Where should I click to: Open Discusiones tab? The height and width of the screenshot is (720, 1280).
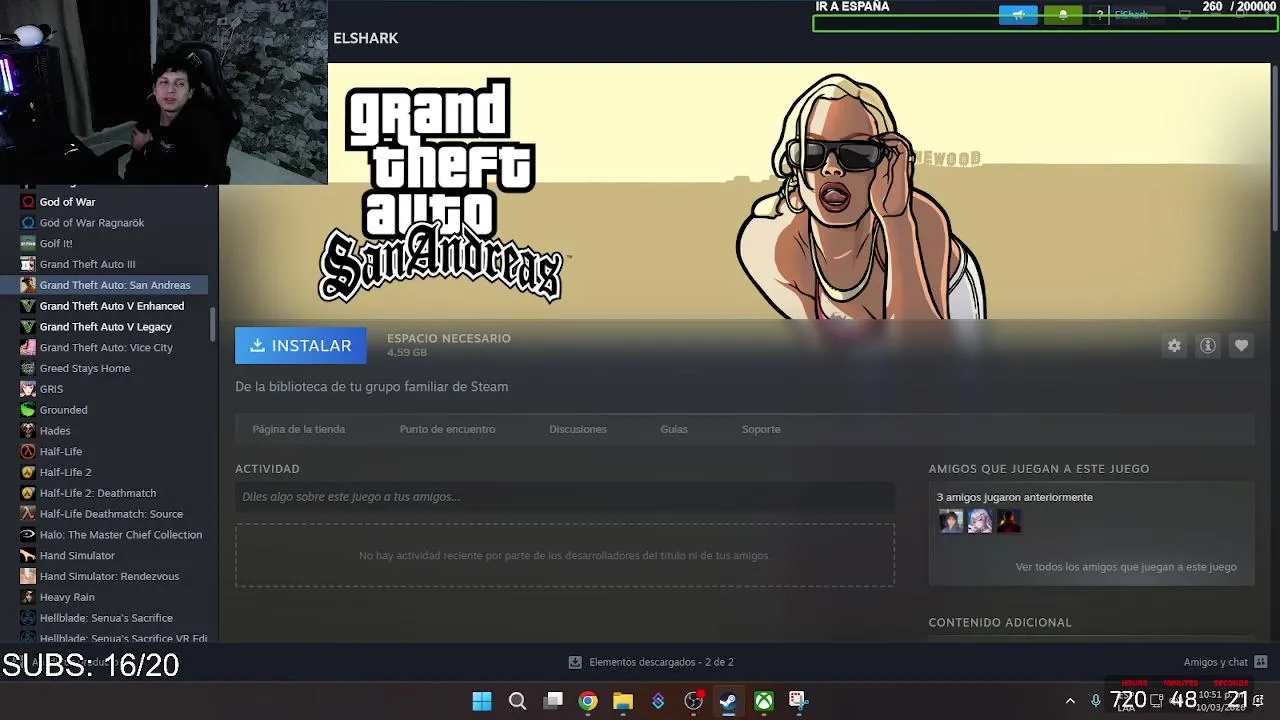(x=578, y=429)
